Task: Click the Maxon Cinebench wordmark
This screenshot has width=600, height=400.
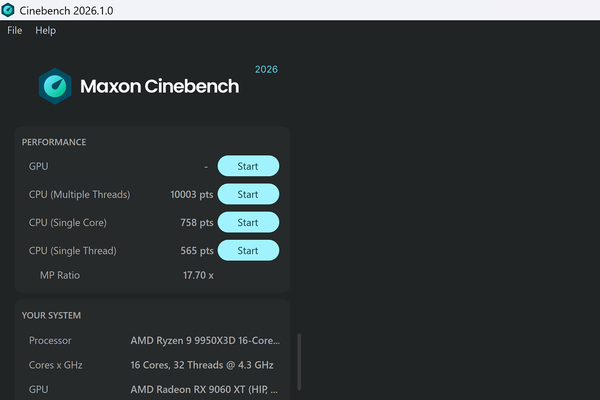Action: pyautogui.click(x=160, y=86)
